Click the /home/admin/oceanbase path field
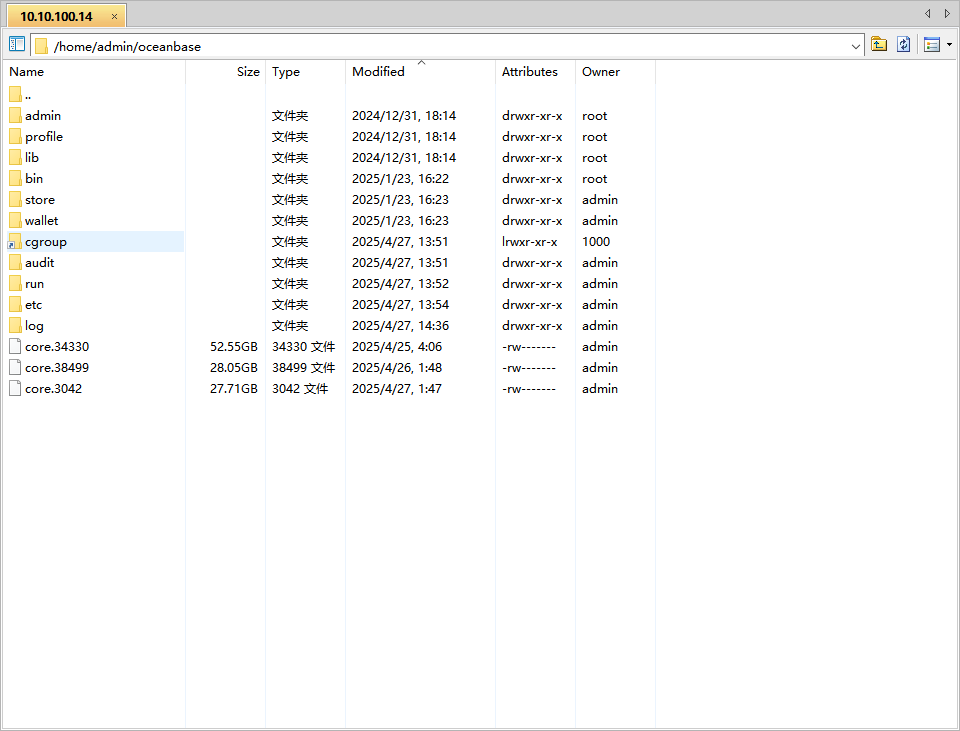 (x=447, y=45)
